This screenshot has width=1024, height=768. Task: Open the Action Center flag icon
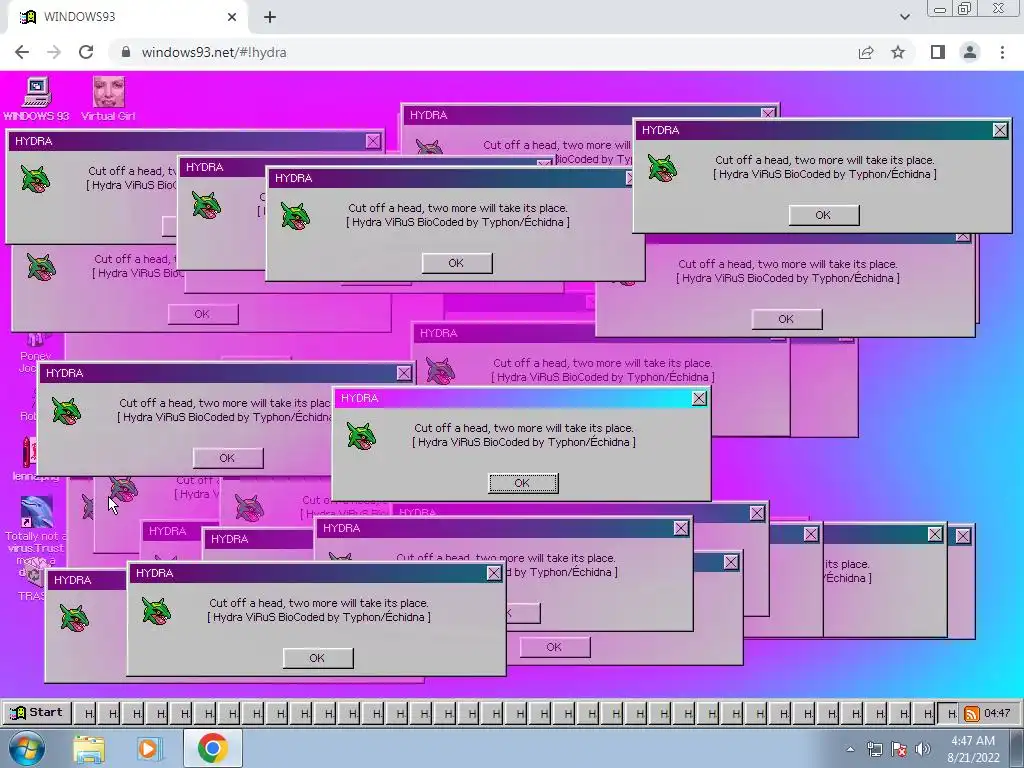[x=899, y=749]
